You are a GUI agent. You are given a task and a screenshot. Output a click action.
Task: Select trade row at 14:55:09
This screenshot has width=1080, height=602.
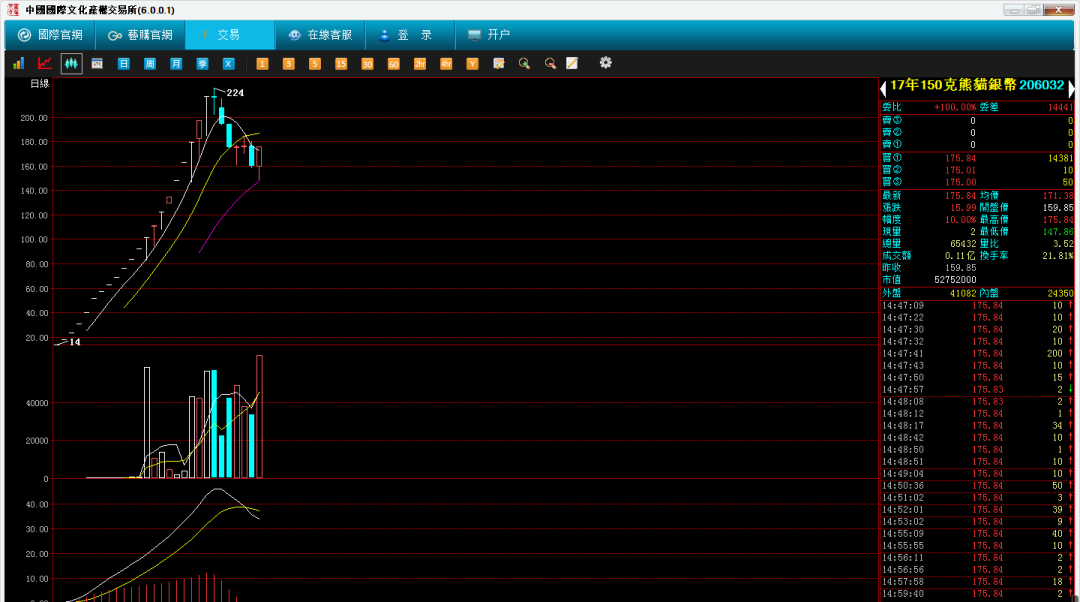pyautogui.click(x=977, y=534)
